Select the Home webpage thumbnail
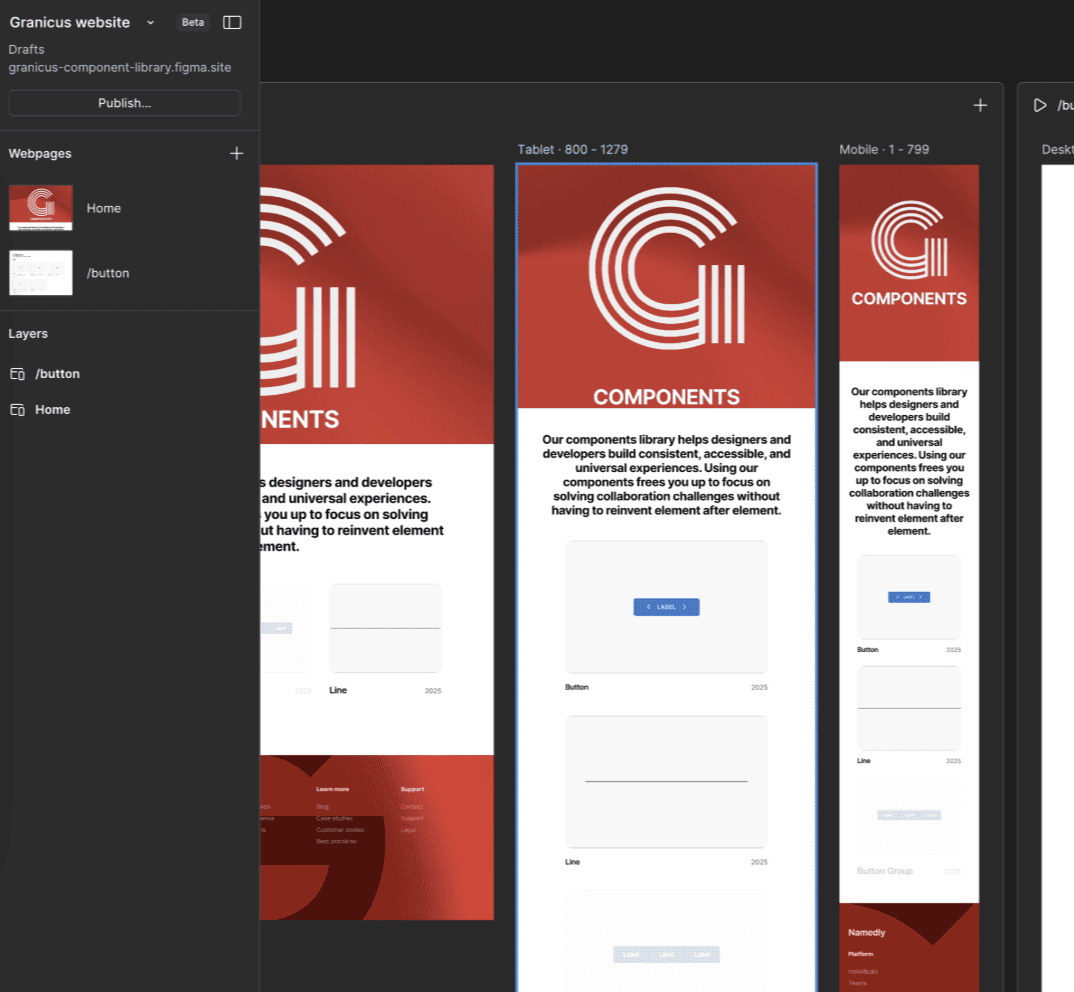The height and width of the screenshot is (992, 1074). pyautogui.click(x=40, y=208)
